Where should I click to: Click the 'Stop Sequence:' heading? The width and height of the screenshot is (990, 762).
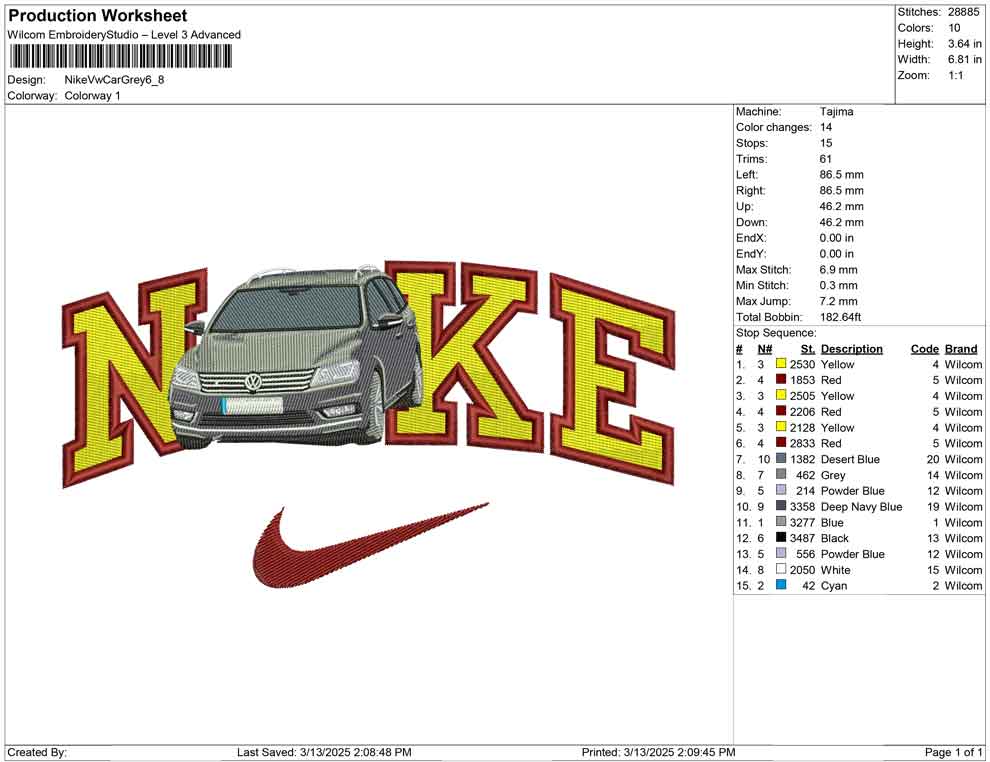click(776, 333)
